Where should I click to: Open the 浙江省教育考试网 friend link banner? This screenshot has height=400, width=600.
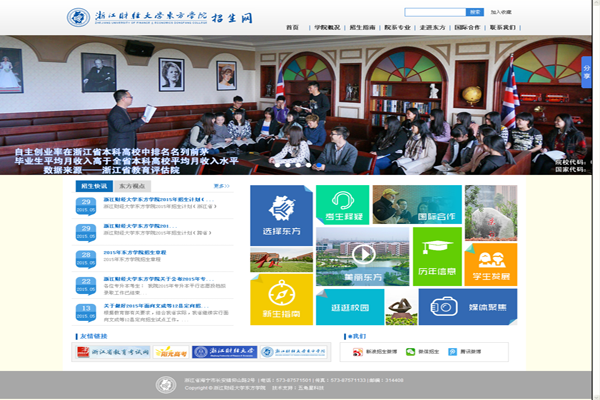(x=113, y=352)
